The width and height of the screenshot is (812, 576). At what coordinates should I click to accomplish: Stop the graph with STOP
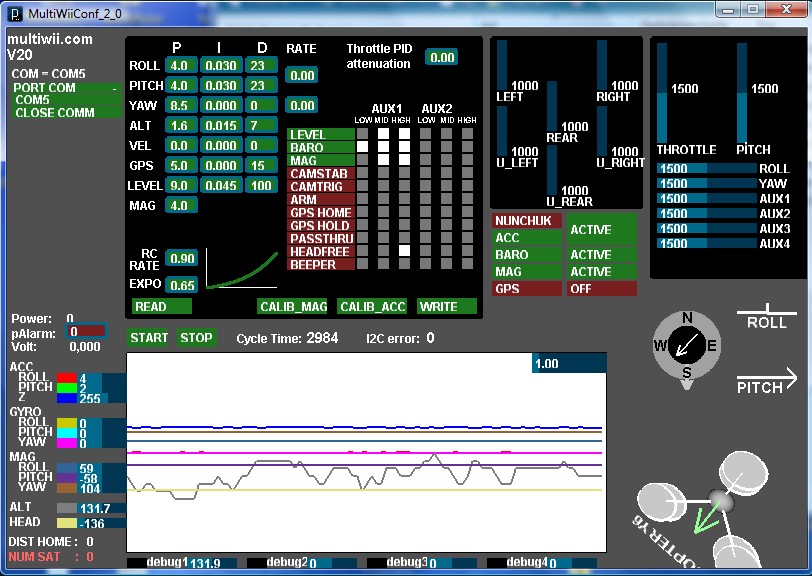click(196, 338)
